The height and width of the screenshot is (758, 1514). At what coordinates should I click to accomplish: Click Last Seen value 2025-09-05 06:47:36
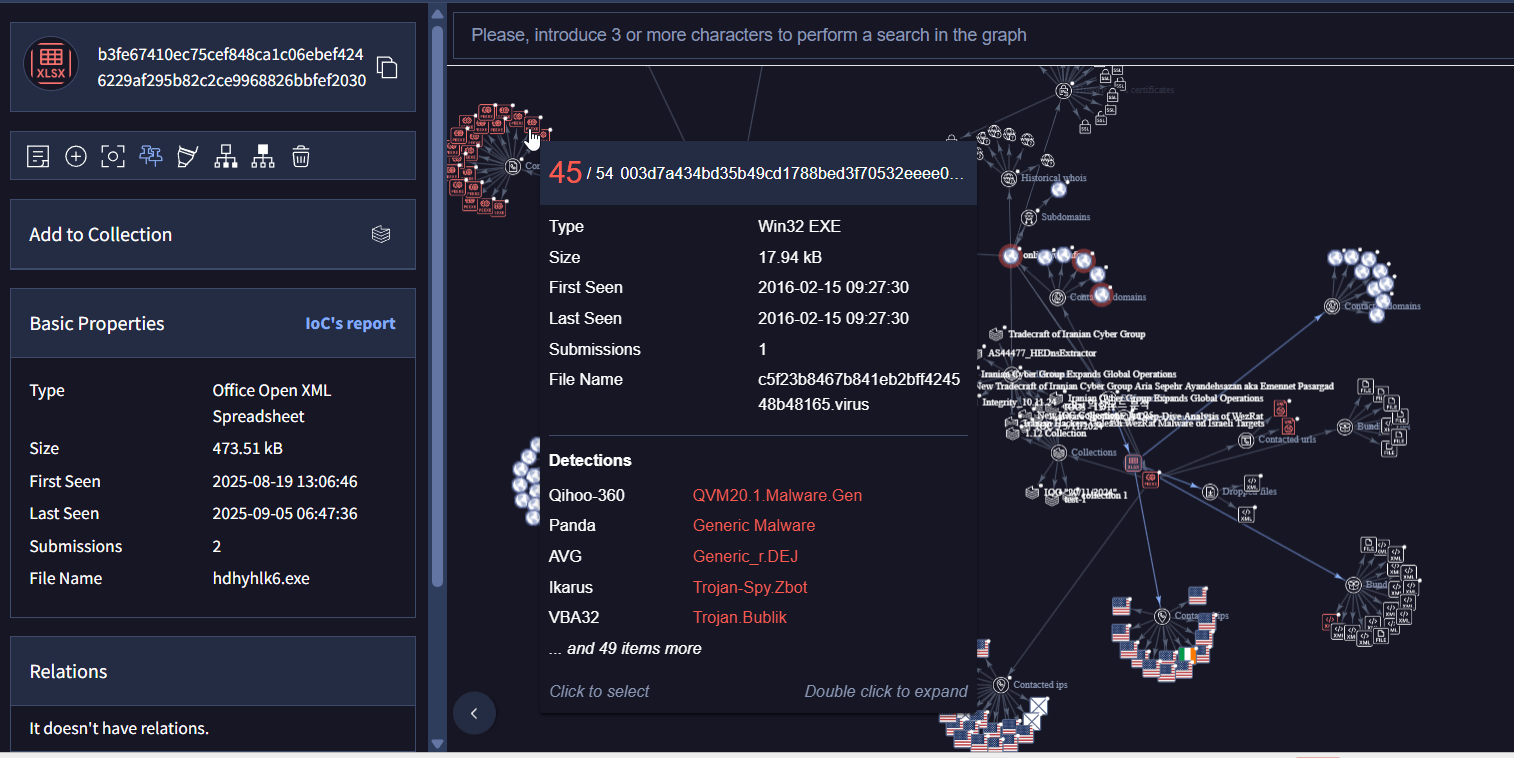click(x=285, y=513)
